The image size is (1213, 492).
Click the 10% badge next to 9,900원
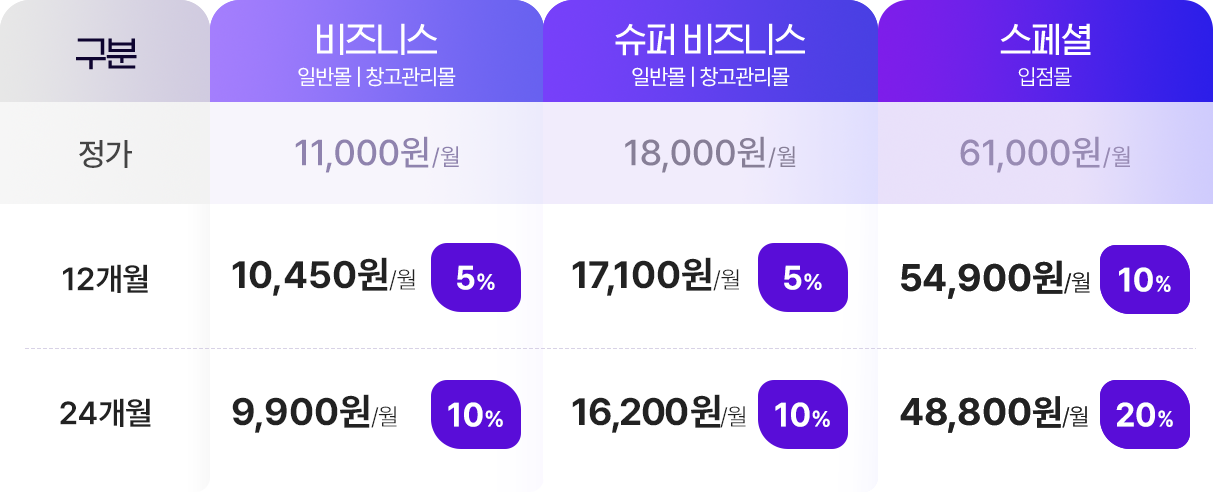(x=476, y=414)
